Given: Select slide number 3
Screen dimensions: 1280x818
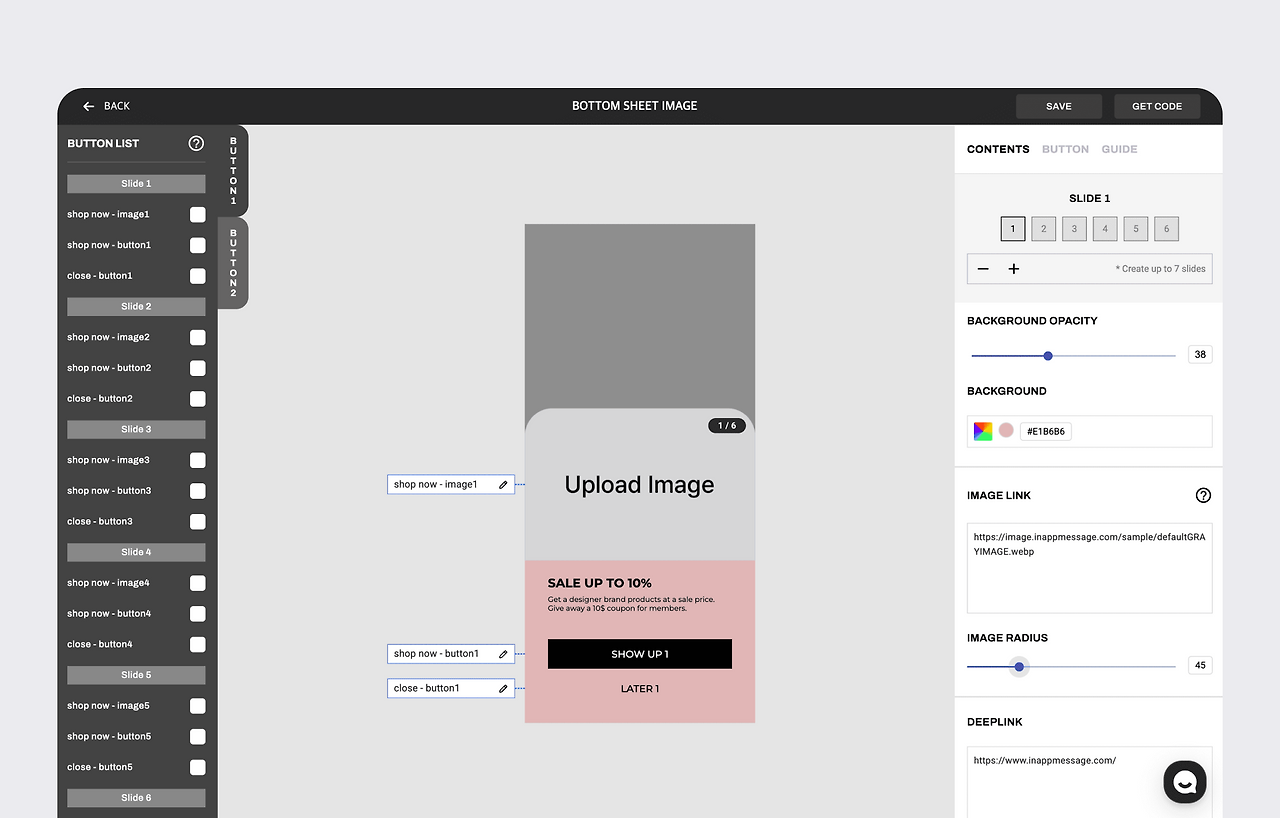Looking at the screenshot, I should (1074, 229).
